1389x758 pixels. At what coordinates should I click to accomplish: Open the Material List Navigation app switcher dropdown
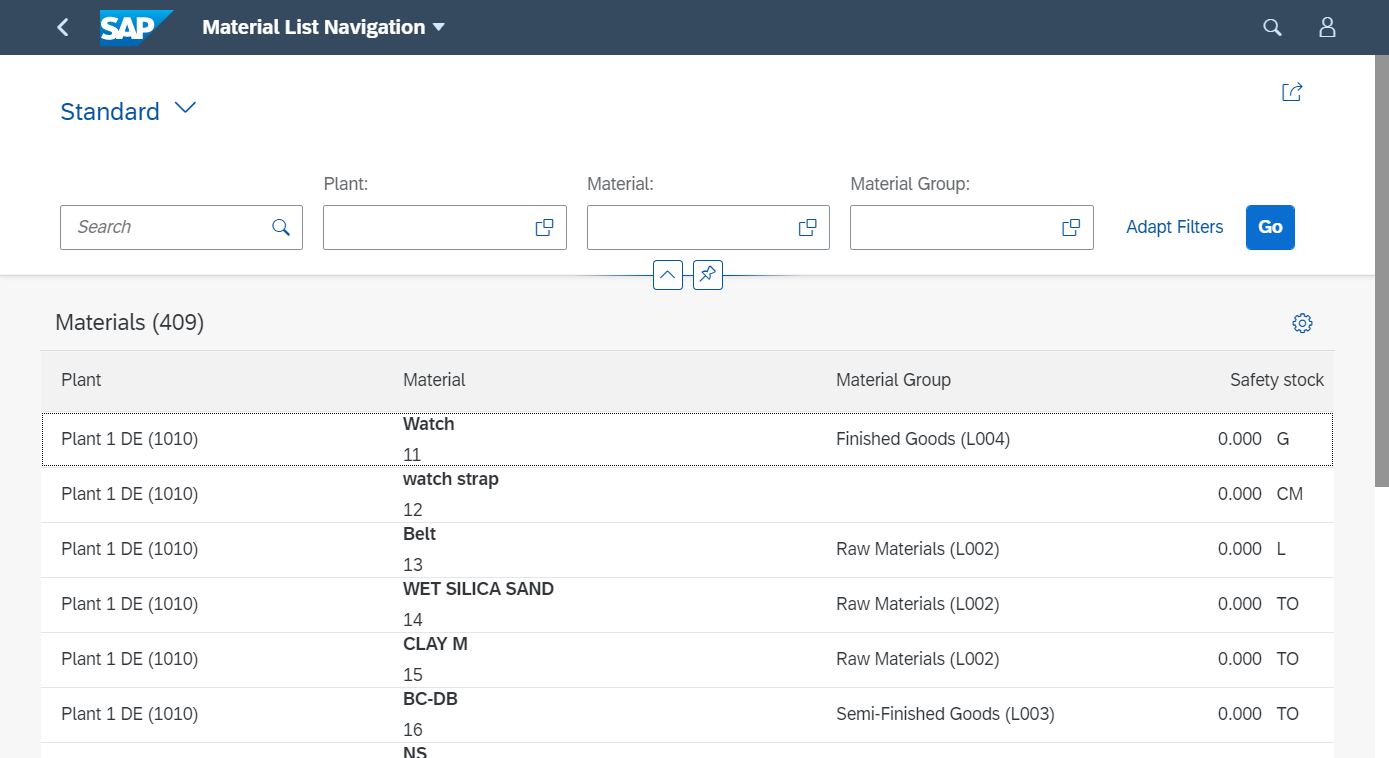323,27
